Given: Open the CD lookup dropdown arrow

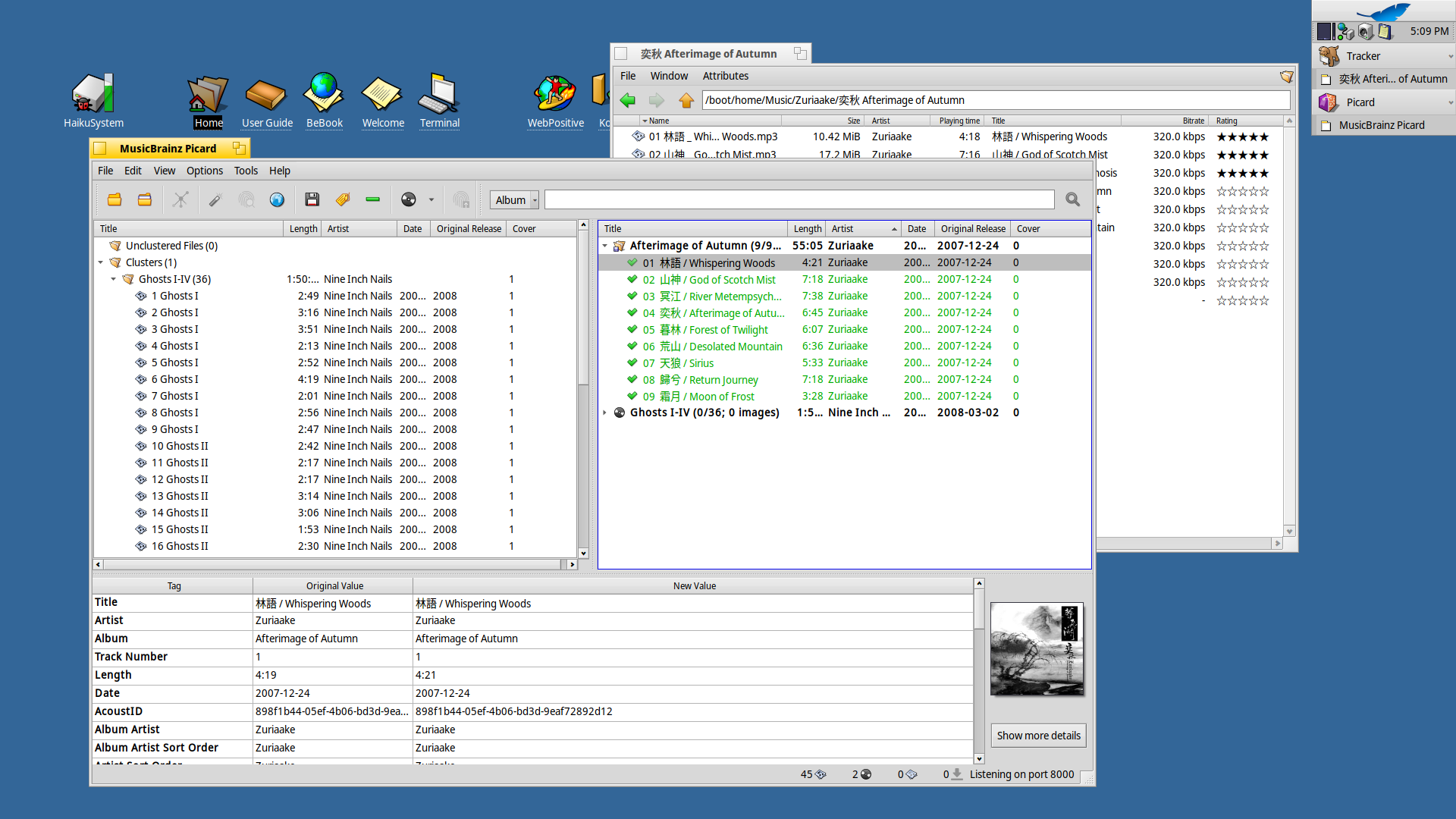Looking at the screenshot, I should pos(431,199).
